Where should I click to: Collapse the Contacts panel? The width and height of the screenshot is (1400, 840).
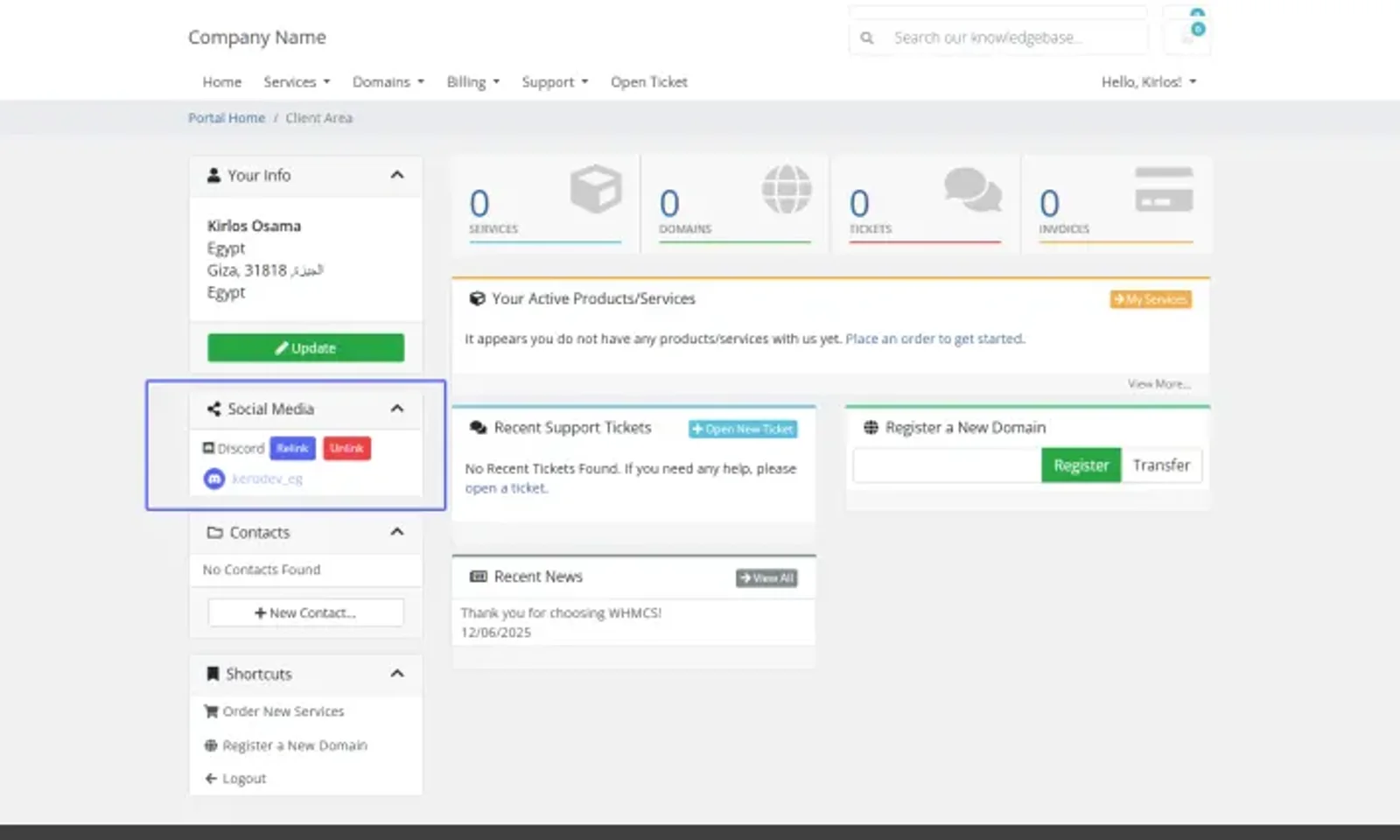coord(397,532)
